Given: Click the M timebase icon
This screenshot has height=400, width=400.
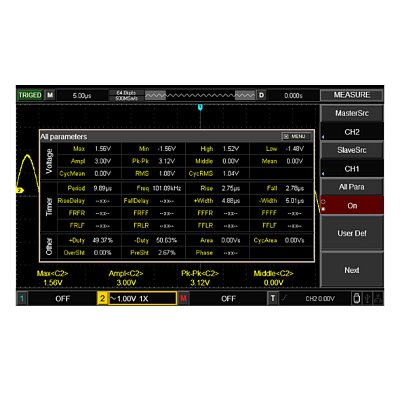Looking at the screenshot, I should click(50, 95).
